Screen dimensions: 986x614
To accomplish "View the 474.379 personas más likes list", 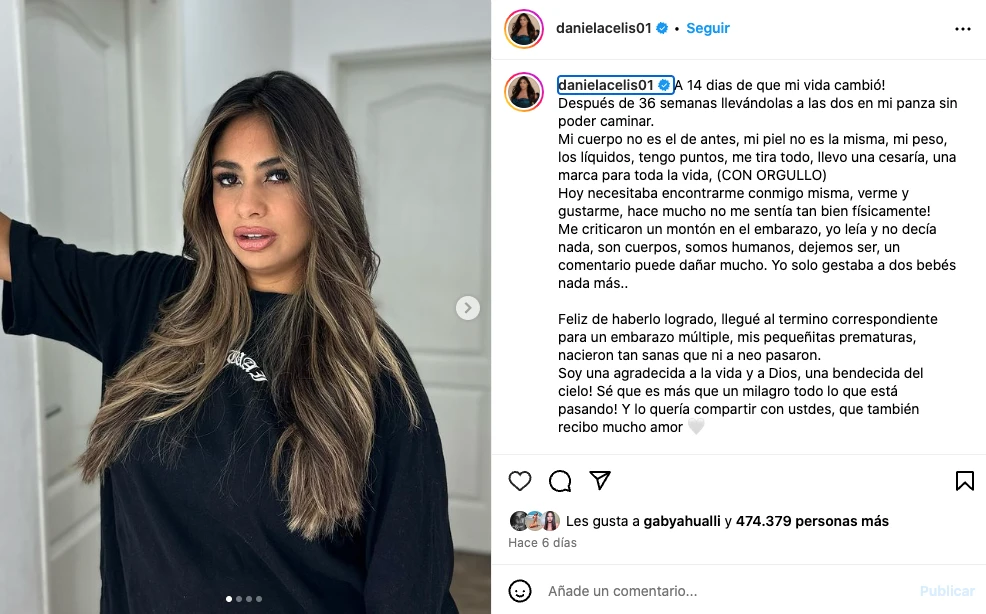I will pos(812,521).
